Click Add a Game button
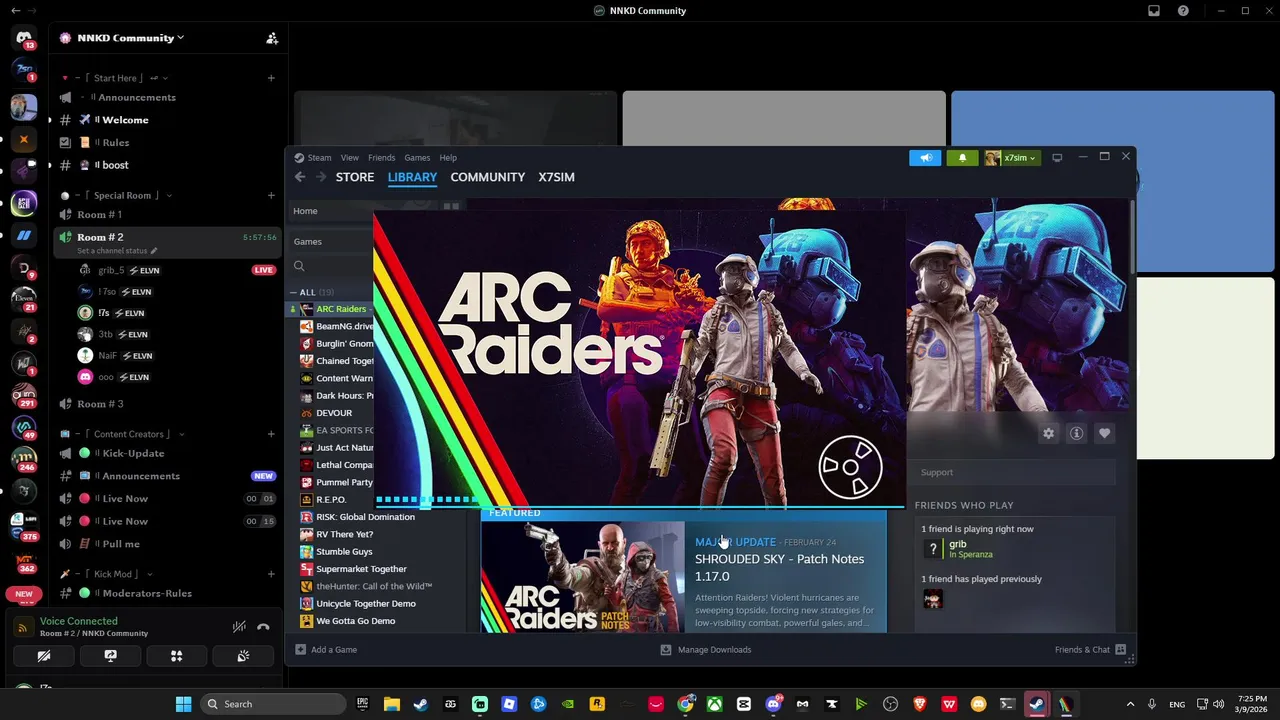The height and width of the screenshot is (720, 1280). 326,650
